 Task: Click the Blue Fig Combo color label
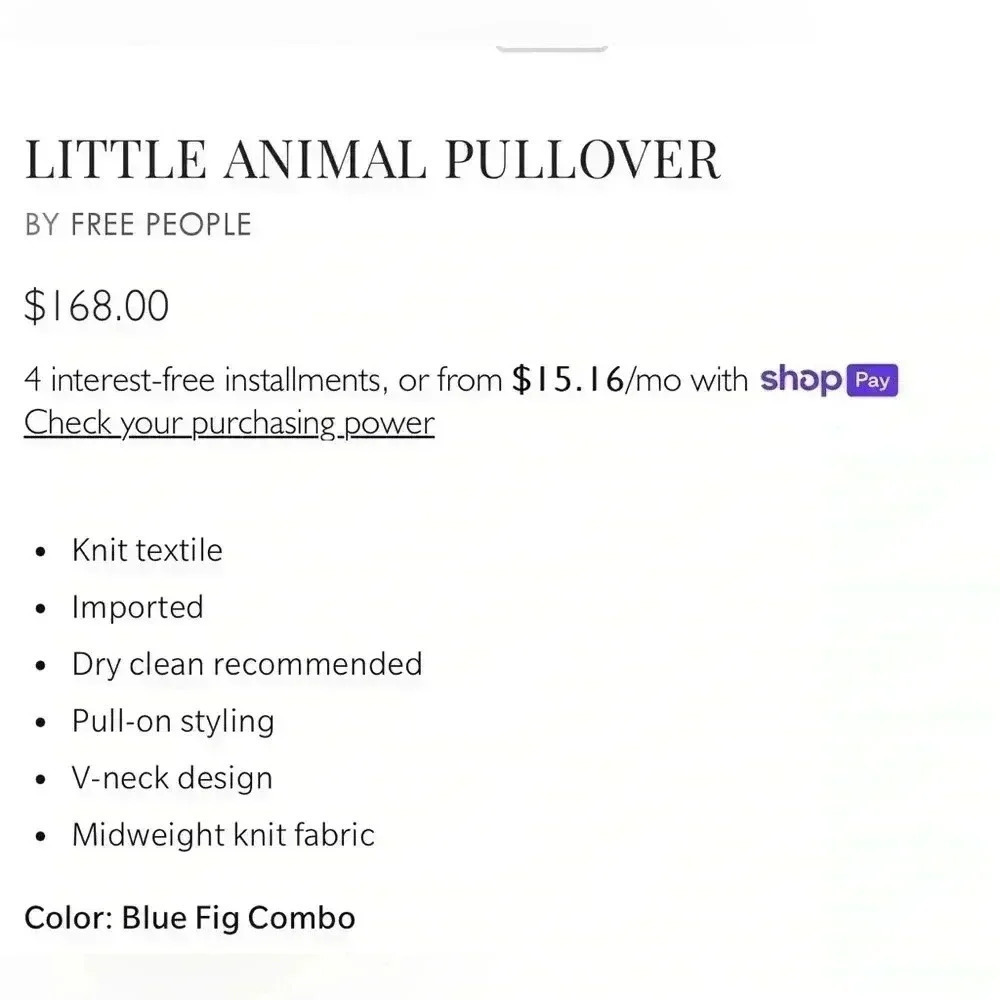coord(237,917)
